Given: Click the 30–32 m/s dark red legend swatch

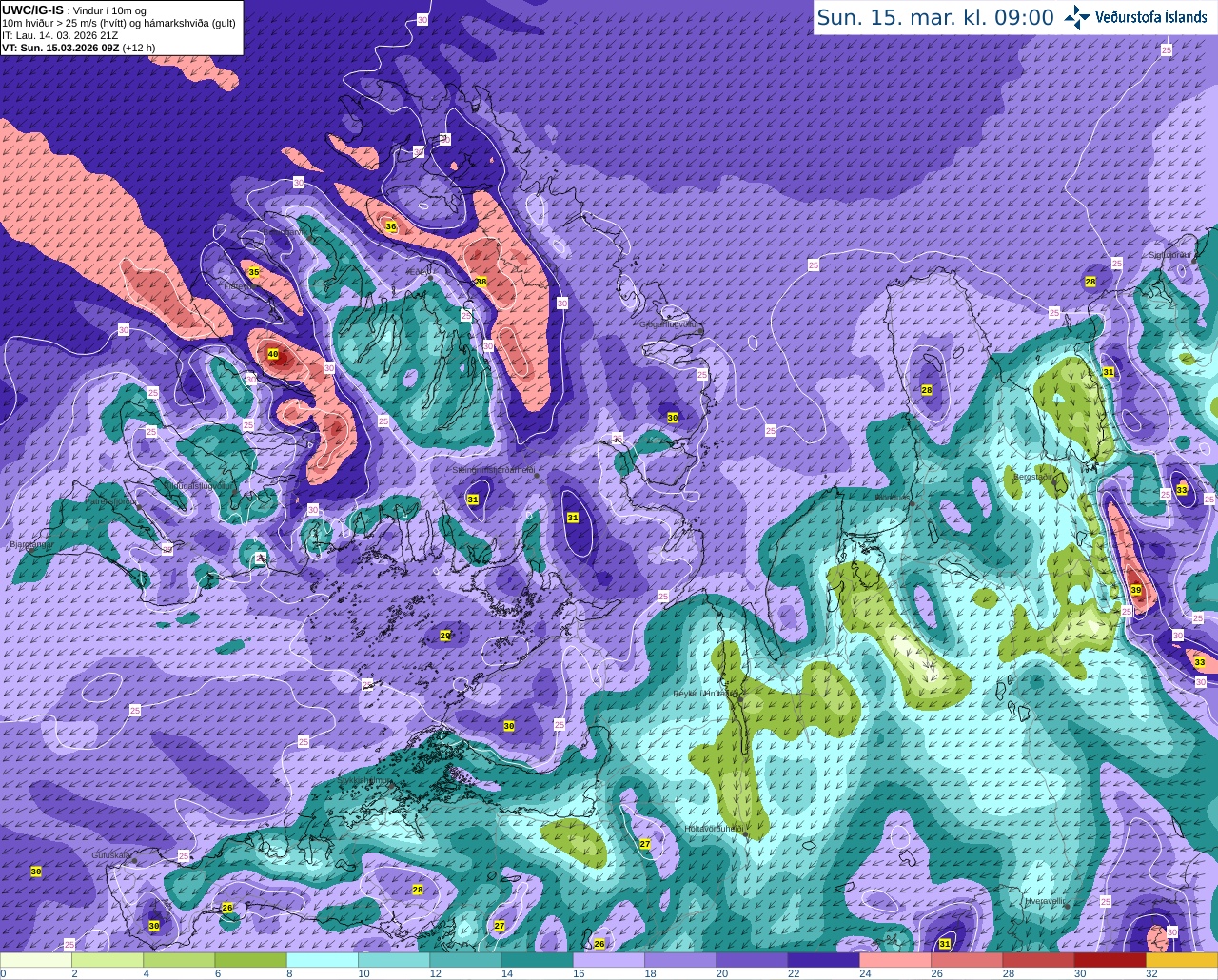Looking at the screenshot, I should click(1110, 960).
